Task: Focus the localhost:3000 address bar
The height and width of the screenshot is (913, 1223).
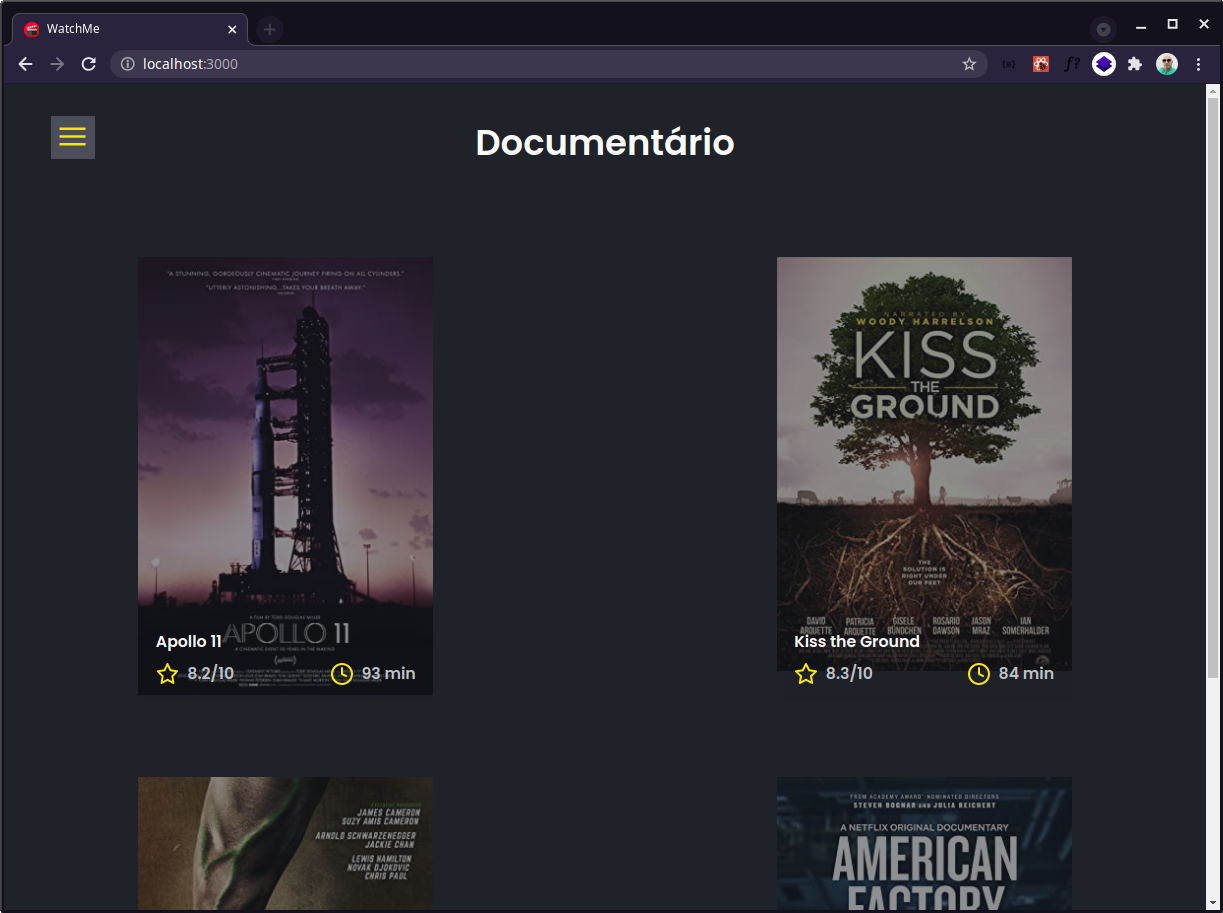Action: coord(548,64)
